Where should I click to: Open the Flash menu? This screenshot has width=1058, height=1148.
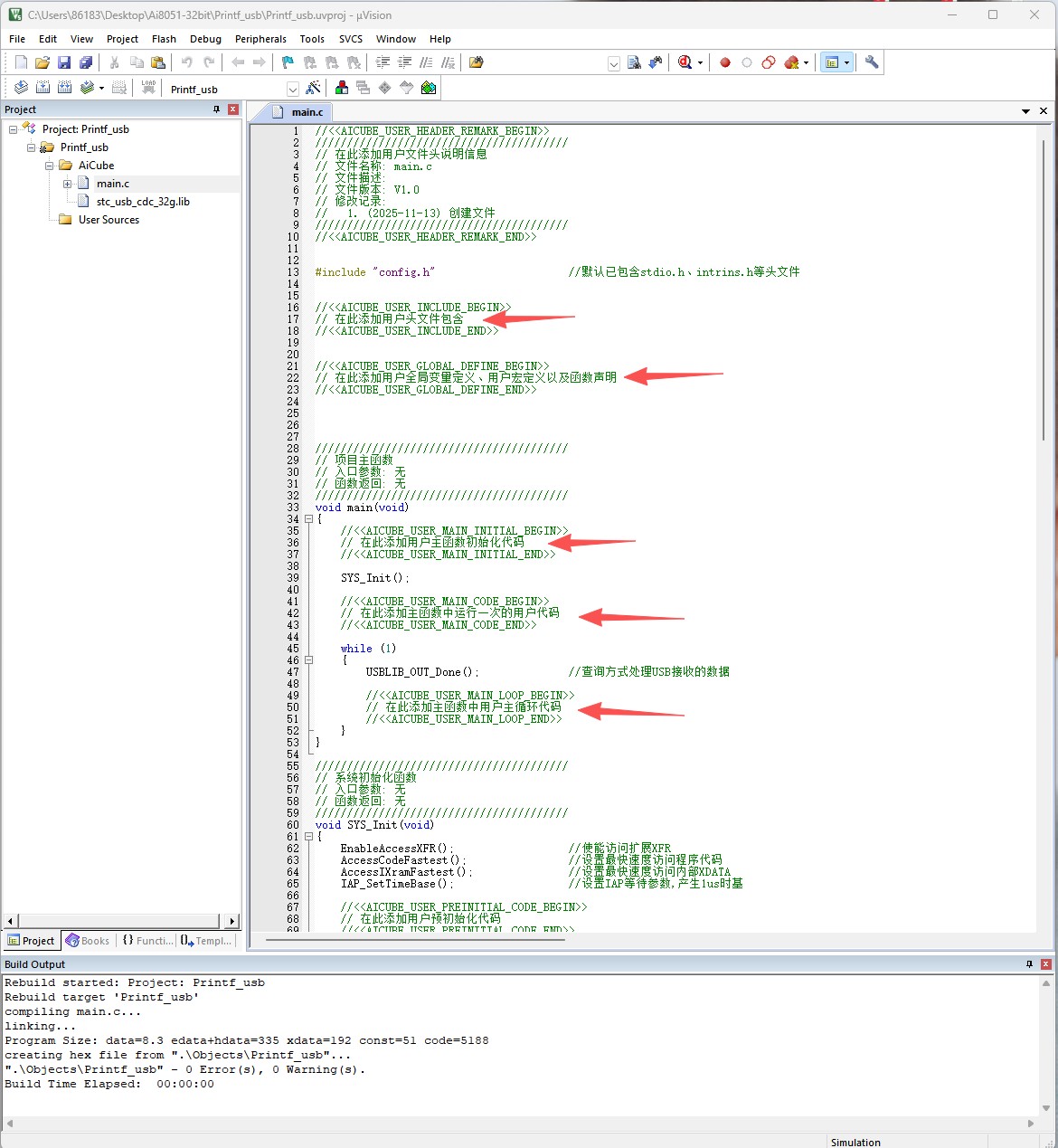click(164, 39)
